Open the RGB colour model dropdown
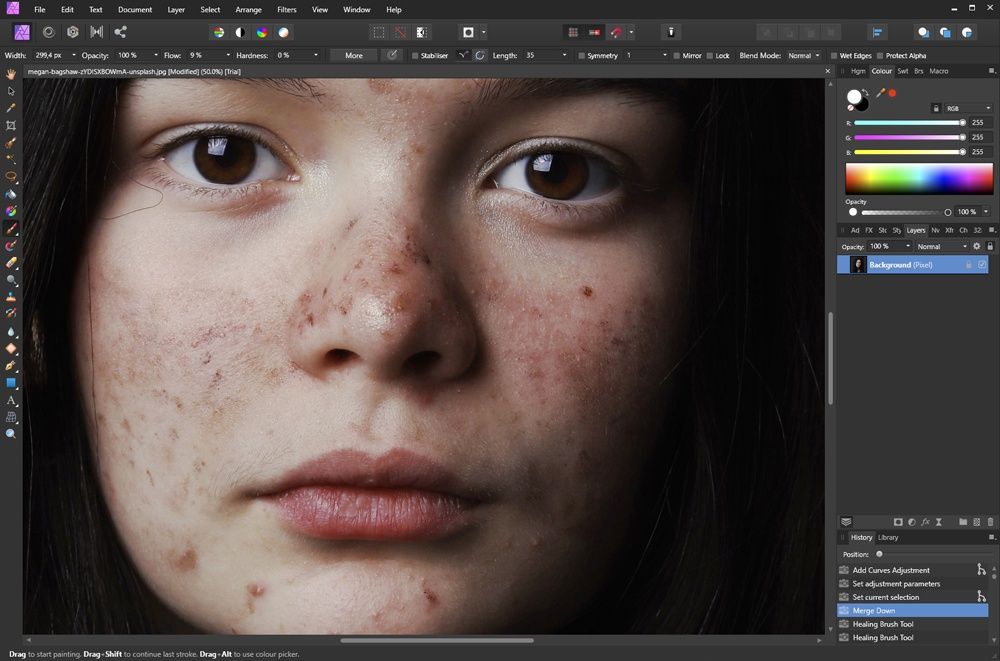1000x661 pixels. click(968, 108)
